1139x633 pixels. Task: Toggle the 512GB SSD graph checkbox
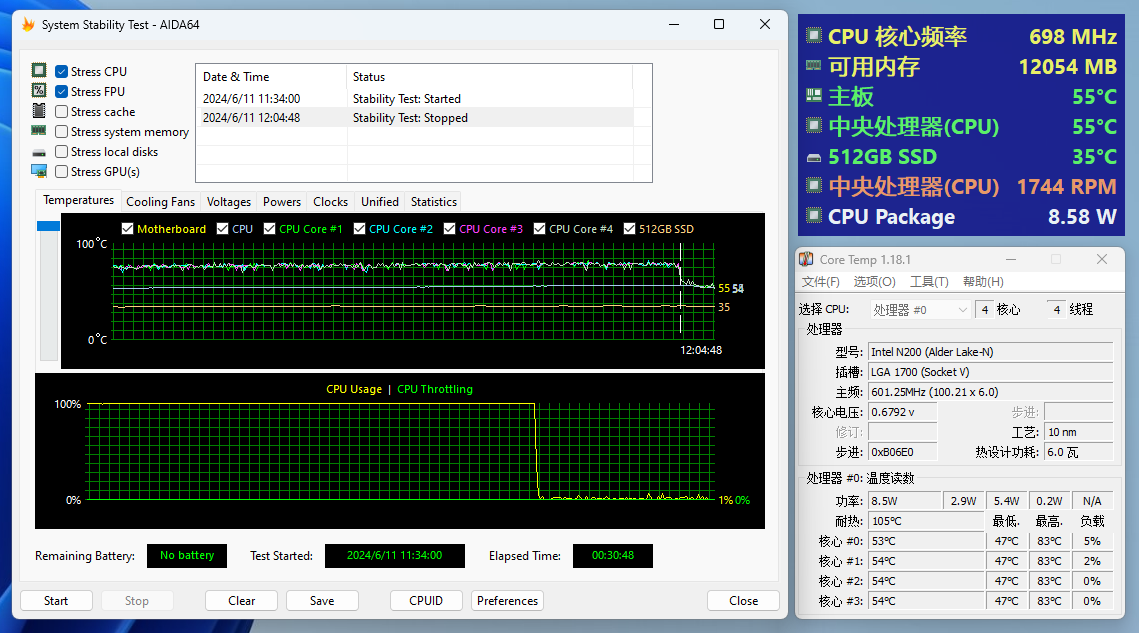(x=629, y=229)
